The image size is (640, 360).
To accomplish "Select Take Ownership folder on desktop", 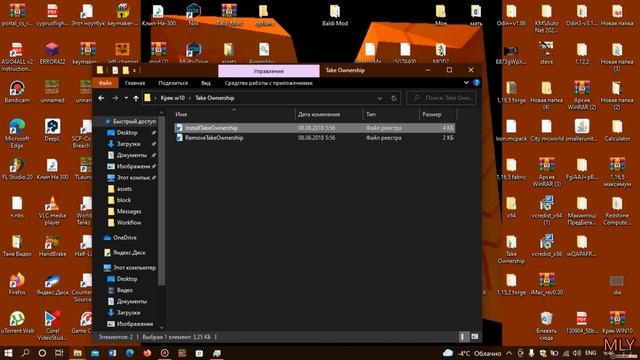I will coord(511,249).
